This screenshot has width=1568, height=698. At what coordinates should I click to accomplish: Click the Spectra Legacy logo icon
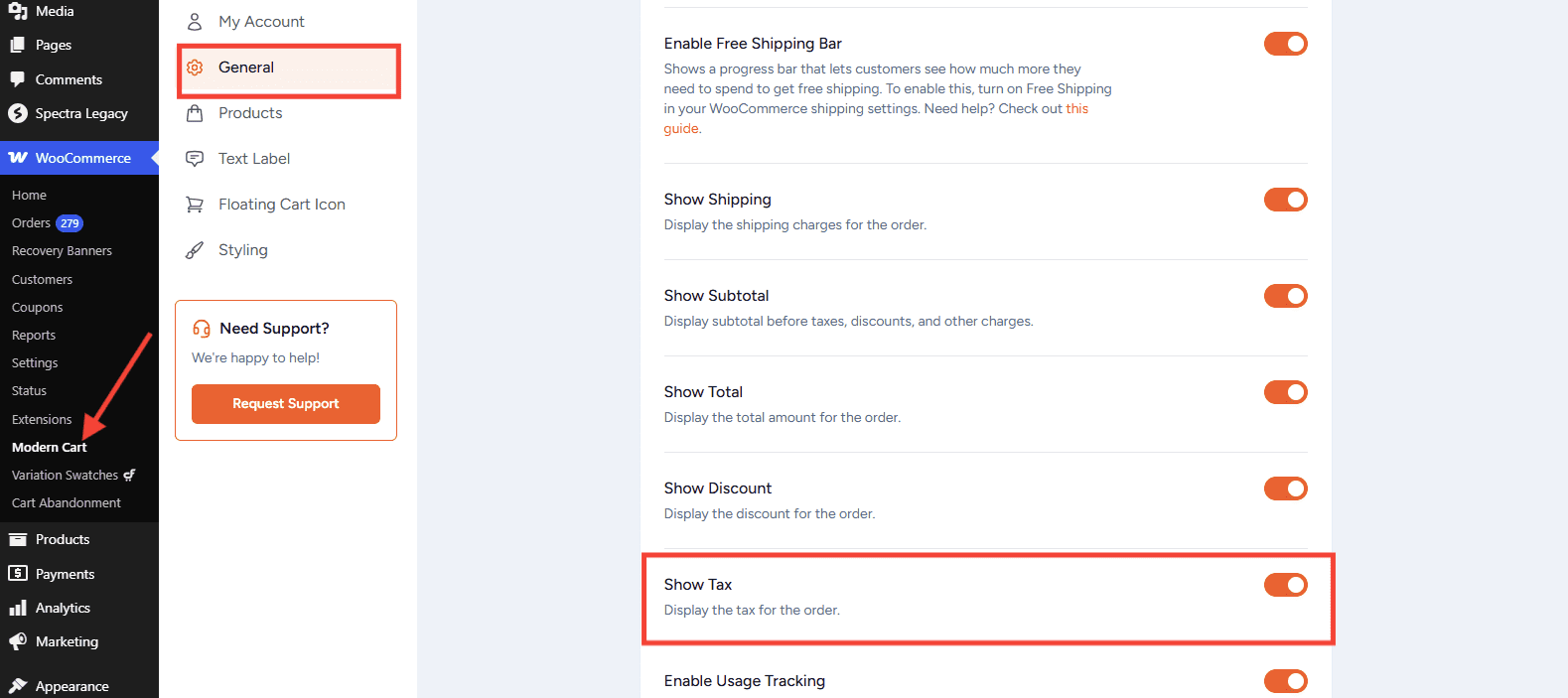(18, 113)
